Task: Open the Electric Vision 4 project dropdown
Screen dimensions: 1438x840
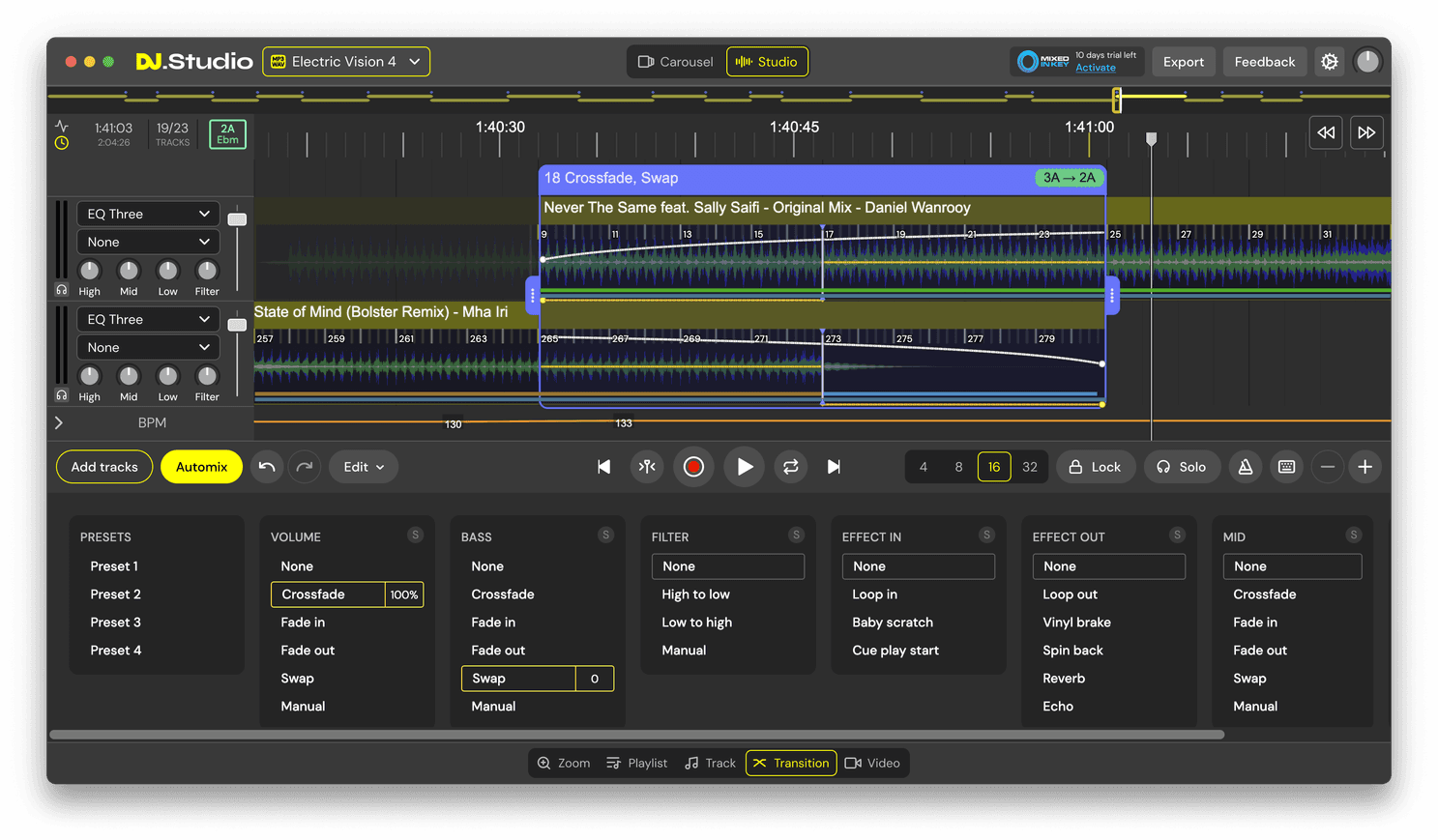Action: 346,62
